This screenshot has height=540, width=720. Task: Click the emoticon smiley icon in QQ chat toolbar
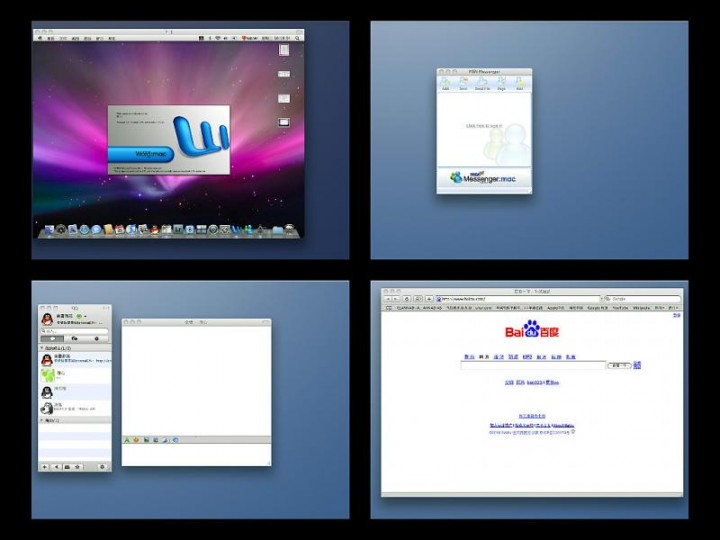[135, 440]
